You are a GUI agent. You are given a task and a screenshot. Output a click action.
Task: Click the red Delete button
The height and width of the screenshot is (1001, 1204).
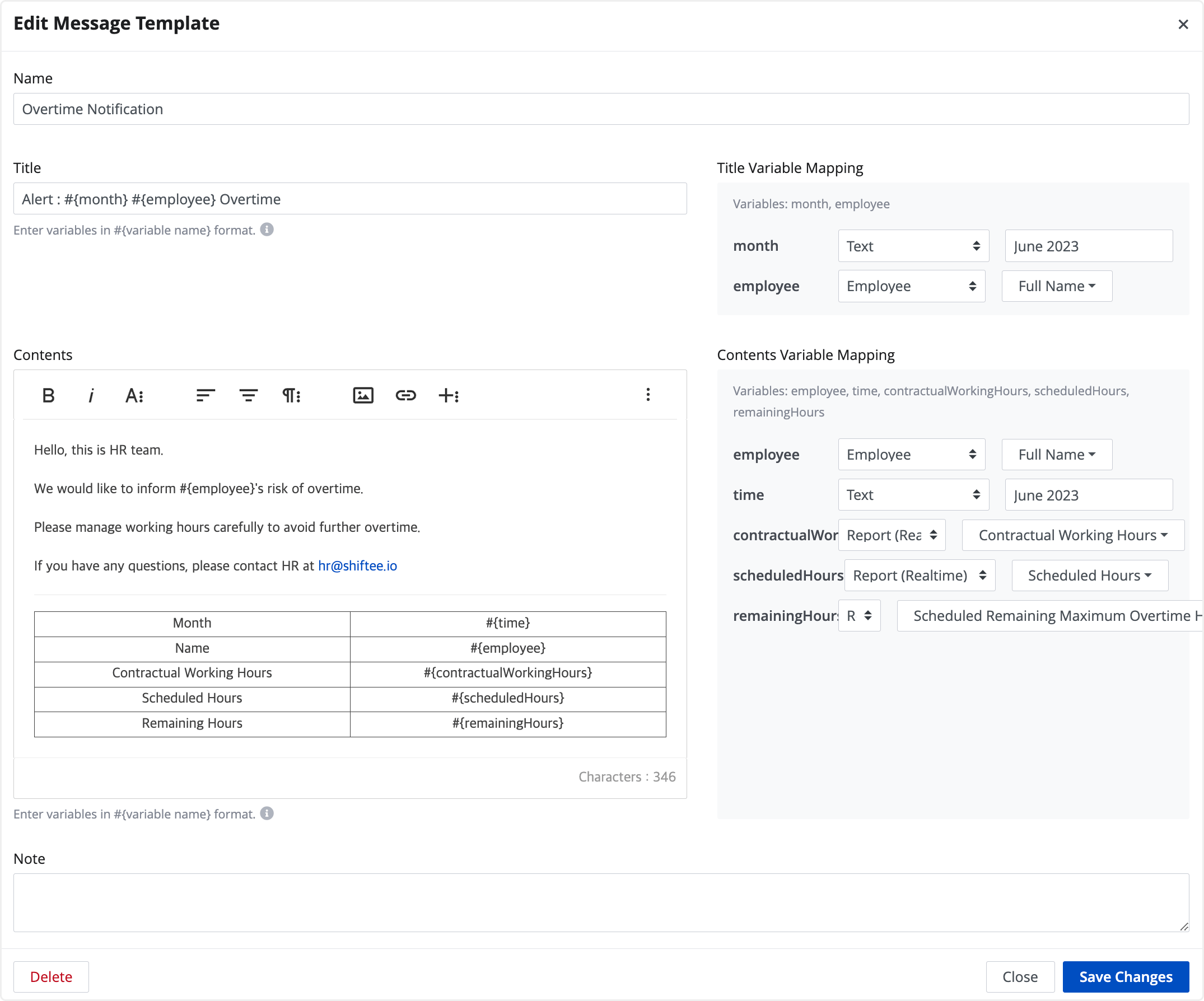pyautogui.click(x=51, y=976)
